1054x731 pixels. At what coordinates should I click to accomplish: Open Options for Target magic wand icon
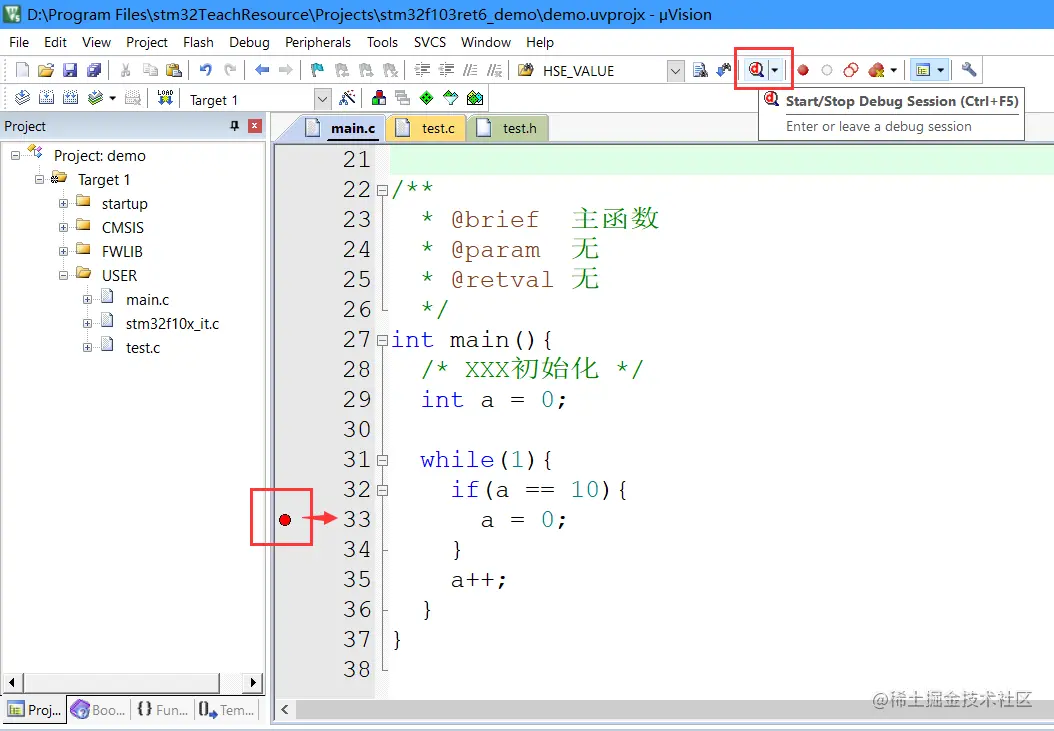(348, 98)
